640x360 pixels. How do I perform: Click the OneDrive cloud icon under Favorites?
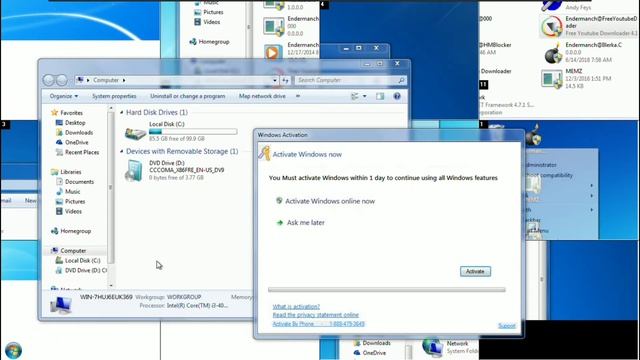click(59, 142)
